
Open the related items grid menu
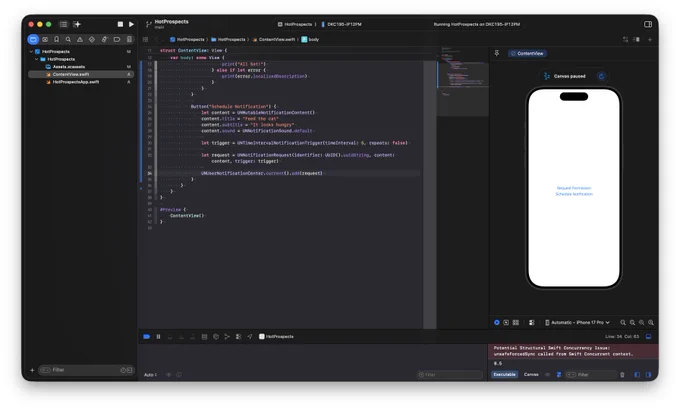145,39
